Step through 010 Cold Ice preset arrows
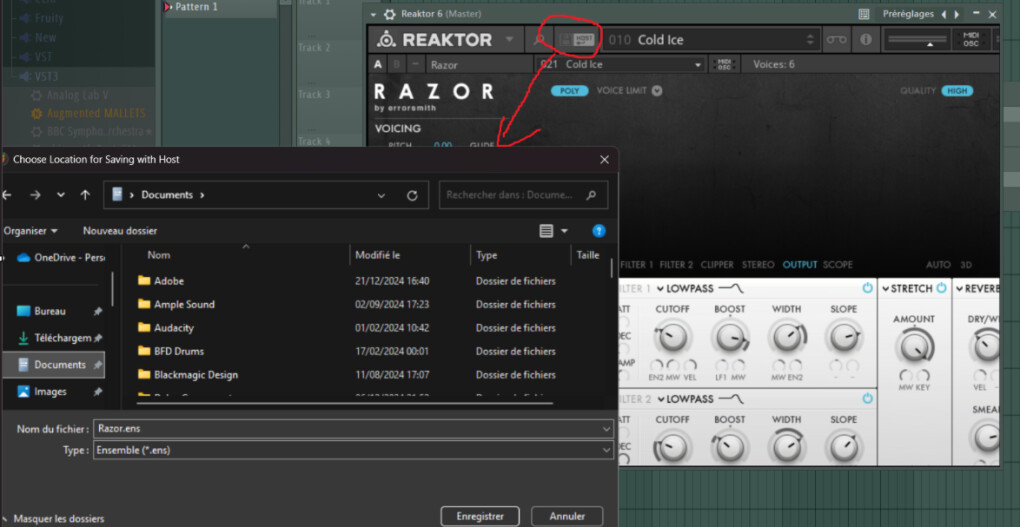This screenshot has height=527, width=1020. click(810, 40)
